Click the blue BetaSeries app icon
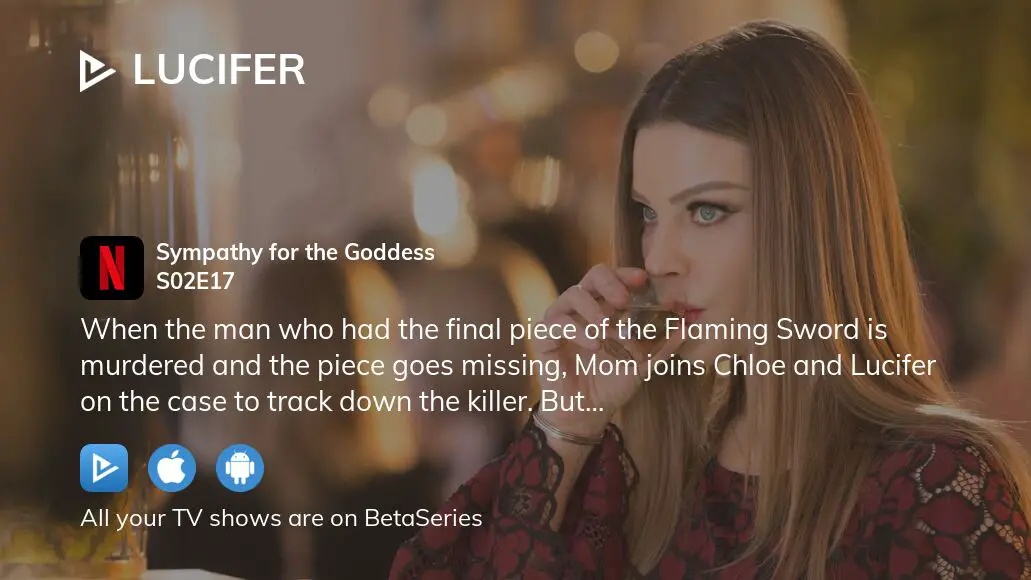The image size is (1031, 580). (104, 468)
